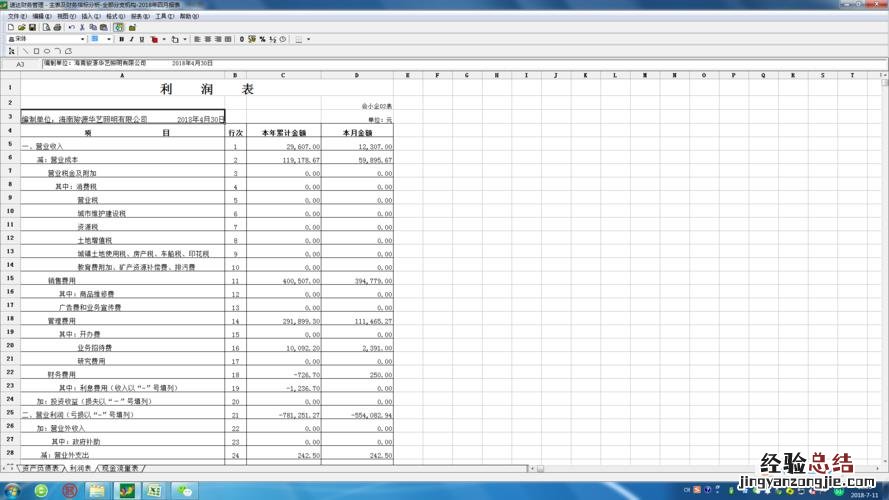Open the WeChat taskbar icon
889x500 pixels.
[x=184, y=490]
